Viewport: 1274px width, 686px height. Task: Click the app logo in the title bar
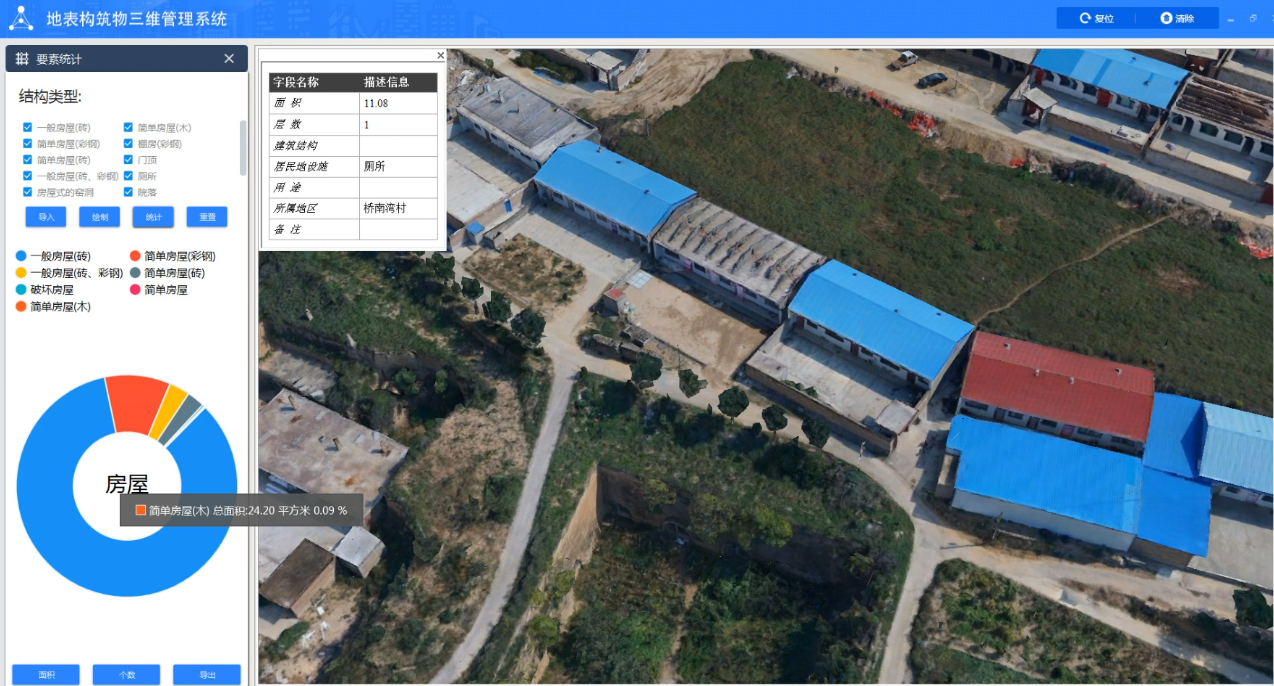21,18
